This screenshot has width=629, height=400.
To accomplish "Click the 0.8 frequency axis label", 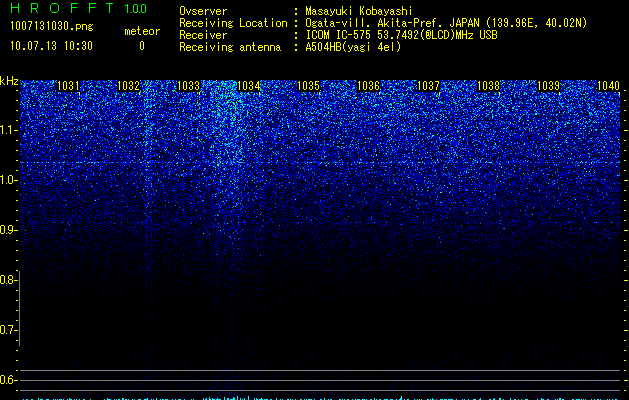I will [x=8, y=280].
